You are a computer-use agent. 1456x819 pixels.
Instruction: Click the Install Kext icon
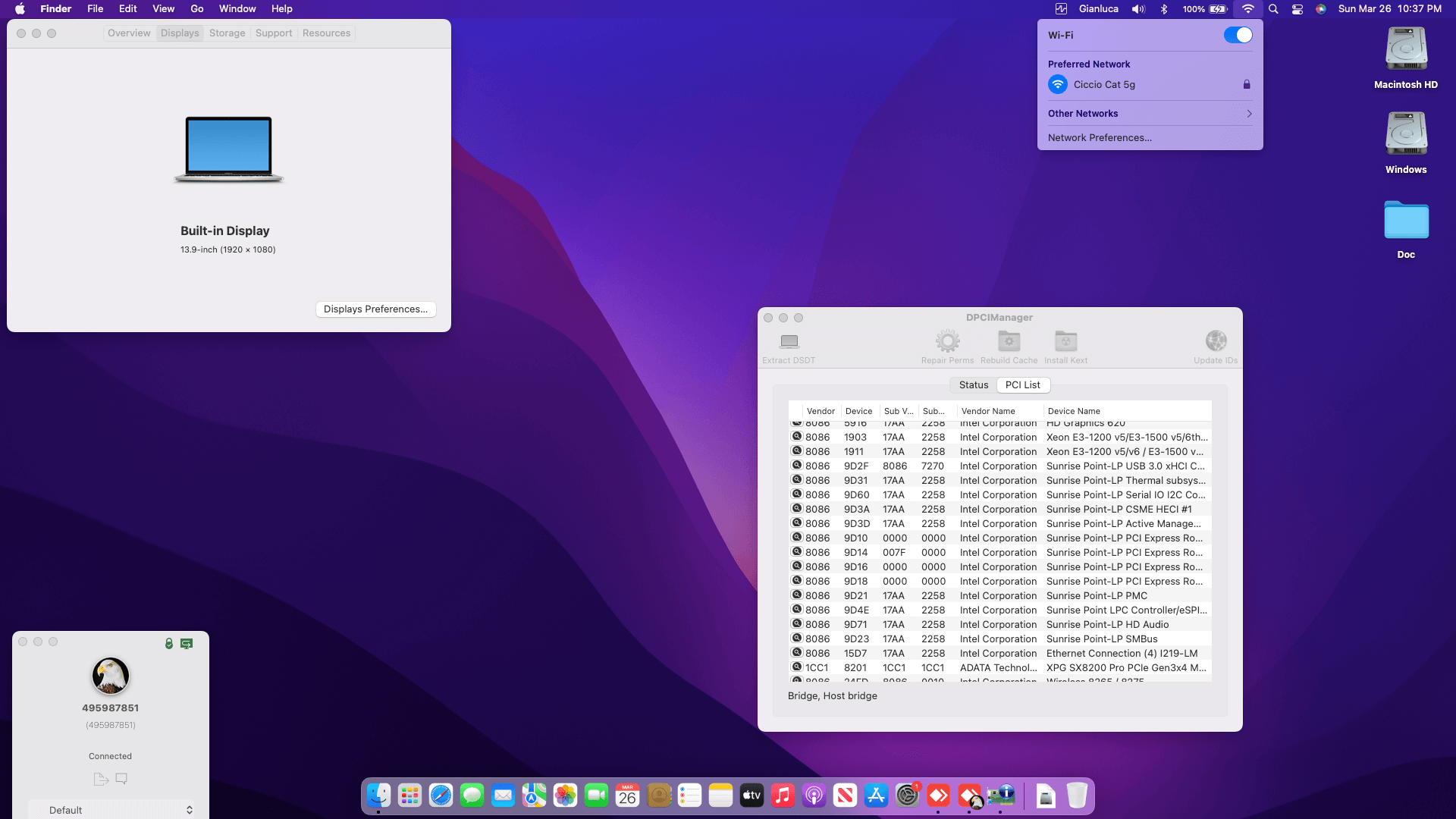(1065, 342)
